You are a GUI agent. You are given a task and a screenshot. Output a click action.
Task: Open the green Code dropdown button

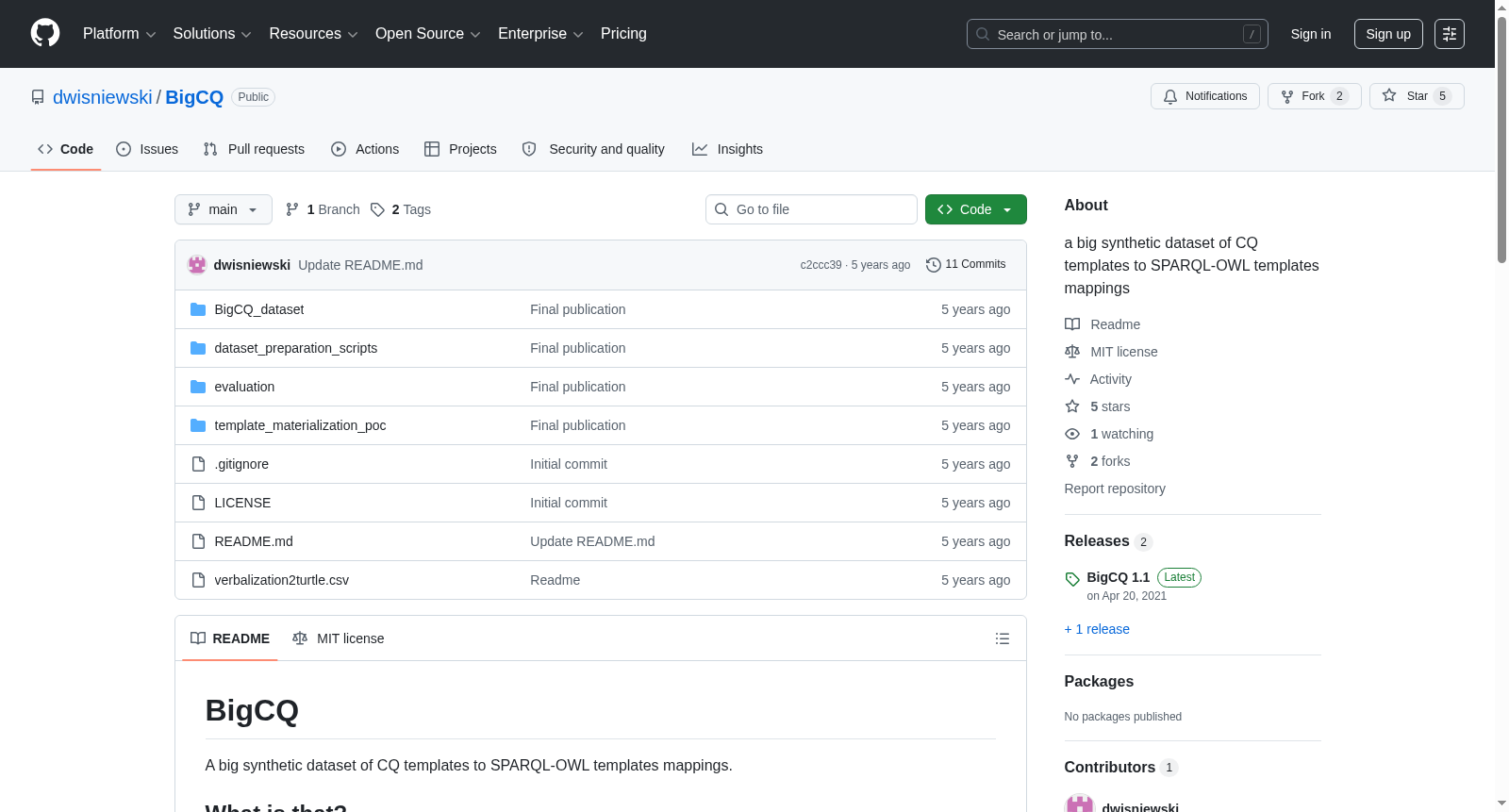pyautogui.click(x=976, y=209)
